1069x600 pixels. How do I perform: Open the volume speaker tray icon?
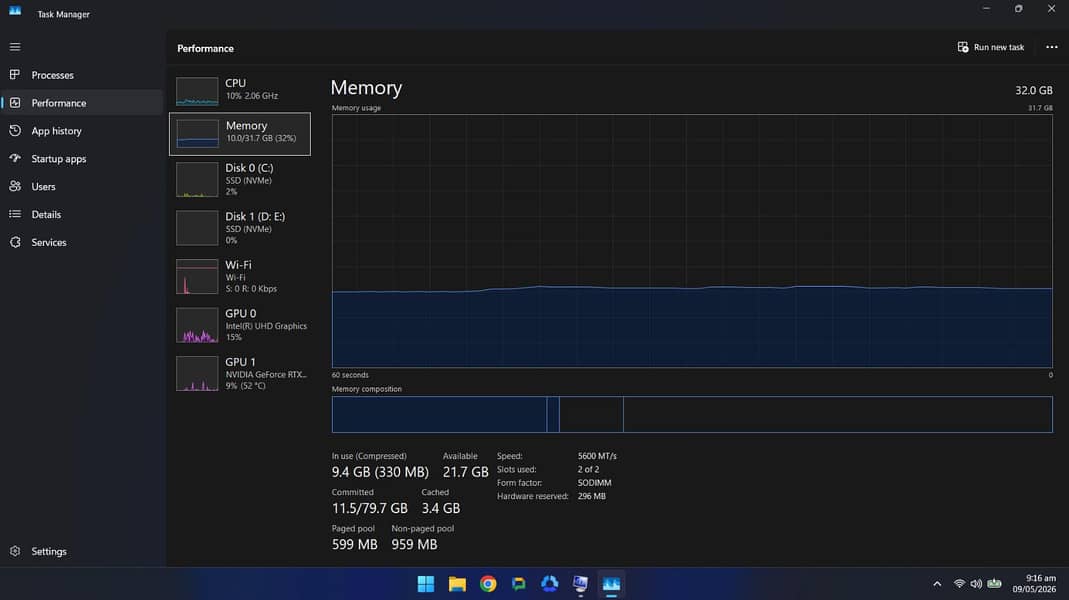pos(976,584)
